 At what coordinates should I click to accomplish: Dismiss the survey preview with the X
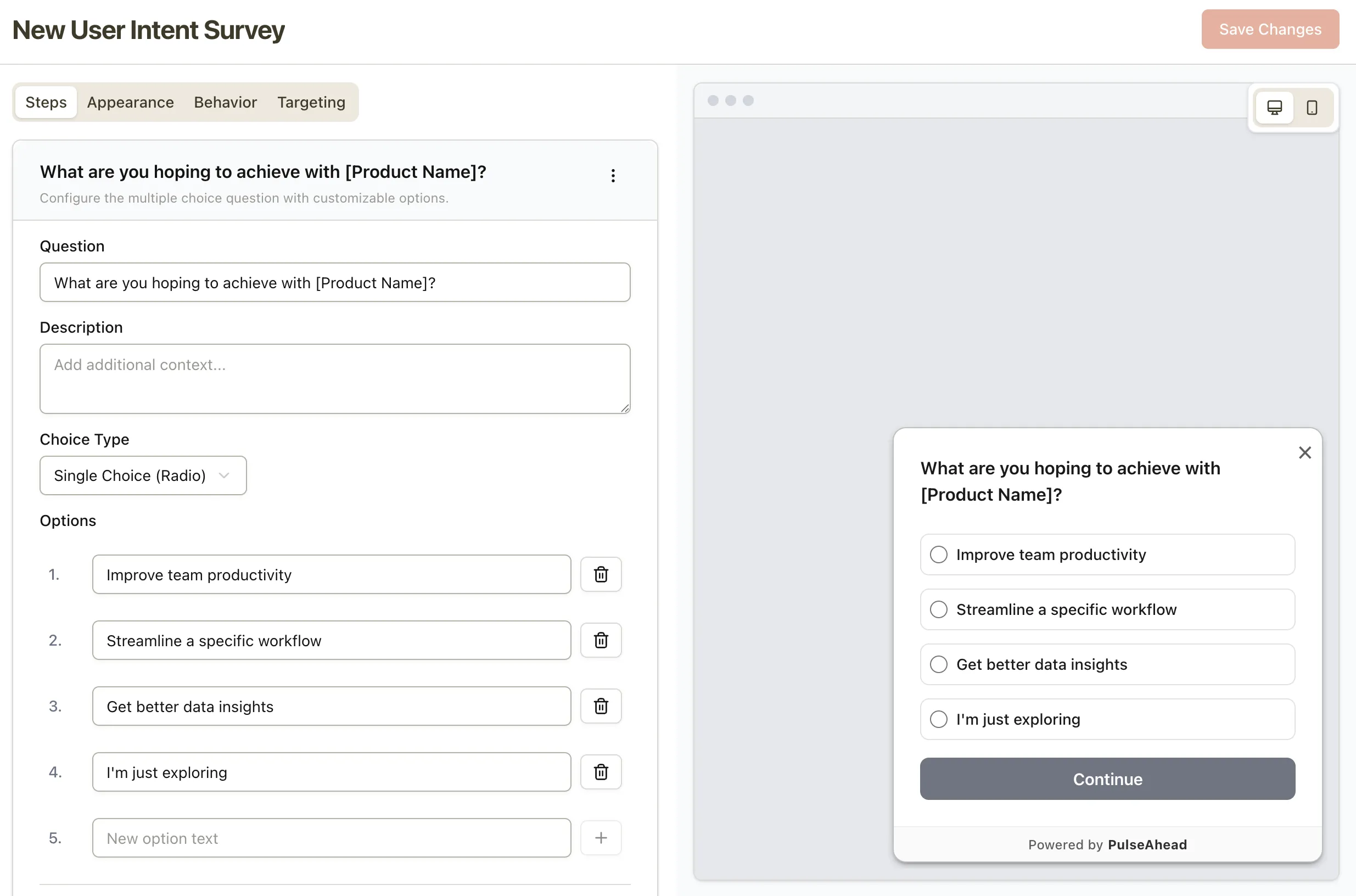(x=1305, y=452)
